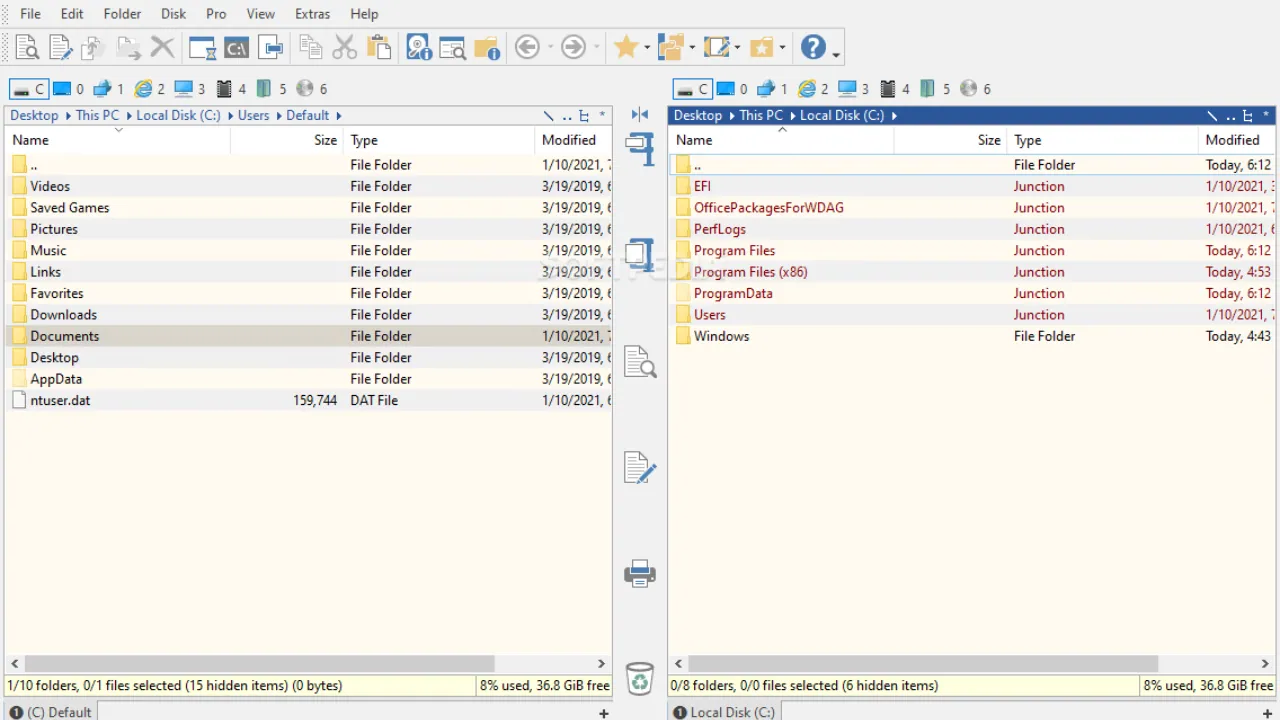
Task: Click the magnifier page icon in middle strip
Action: (640, 361)
